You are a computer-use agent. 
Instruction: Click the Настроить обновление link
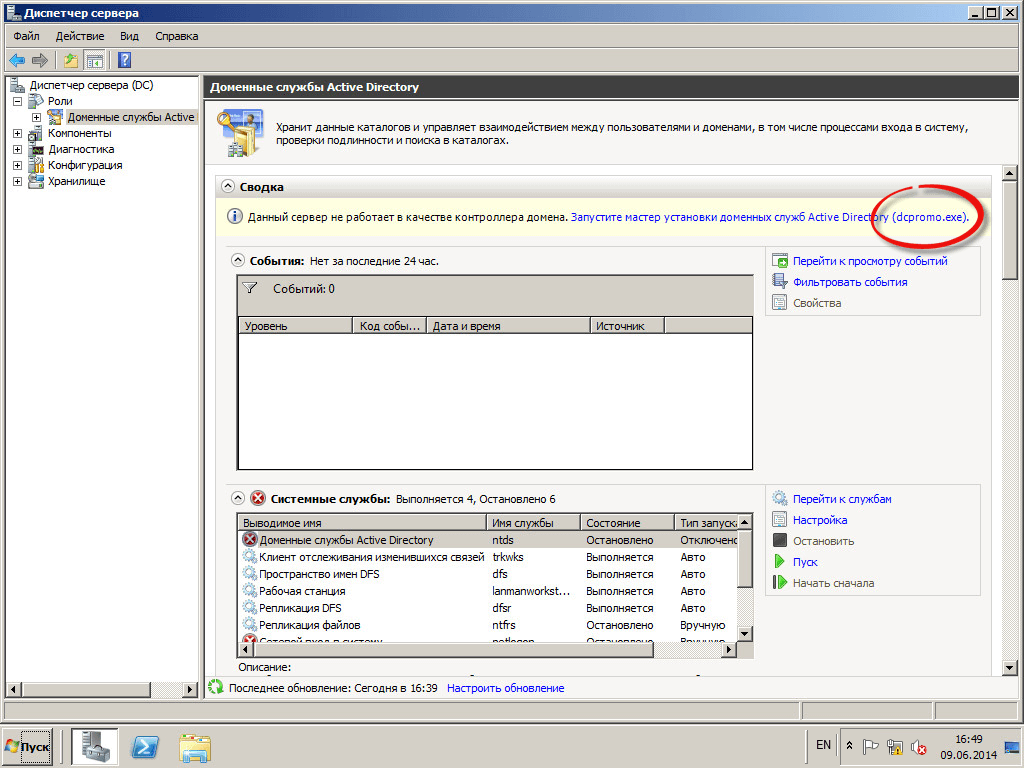coord(505,688)
